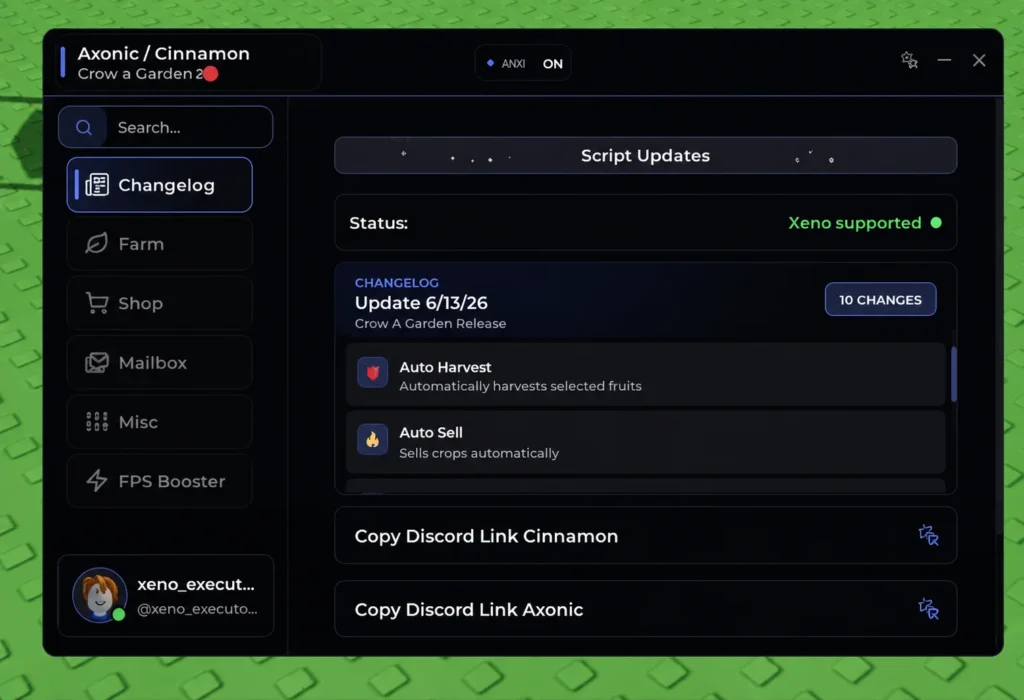Click the Farm leaf icon
This screenshot has width=1024, height=700.
tap(97, 244)
